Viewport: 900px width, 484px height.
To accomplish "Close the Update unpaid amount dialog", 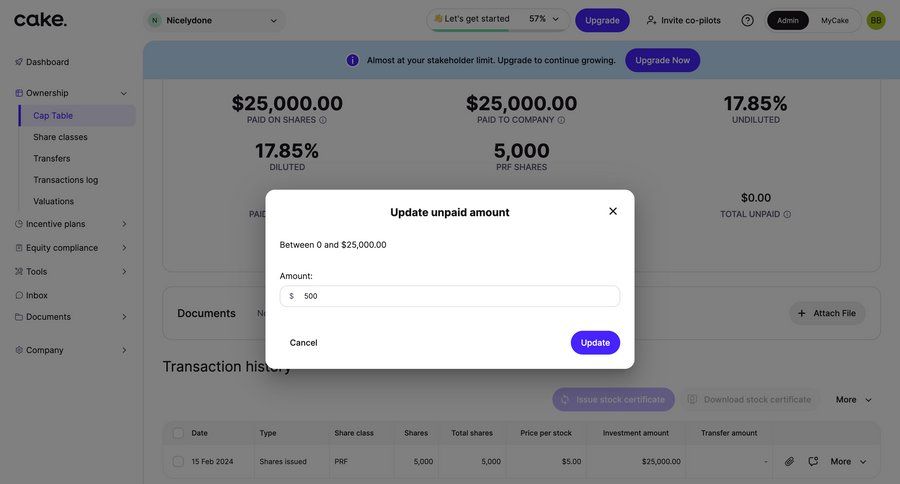I will pos(613,211).
